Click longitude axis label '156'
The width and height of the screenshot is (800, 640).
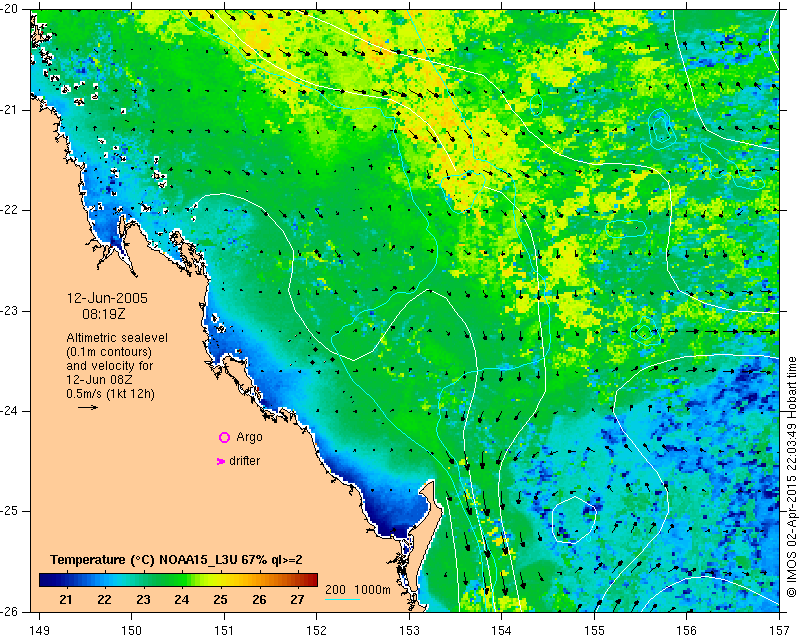687,631
